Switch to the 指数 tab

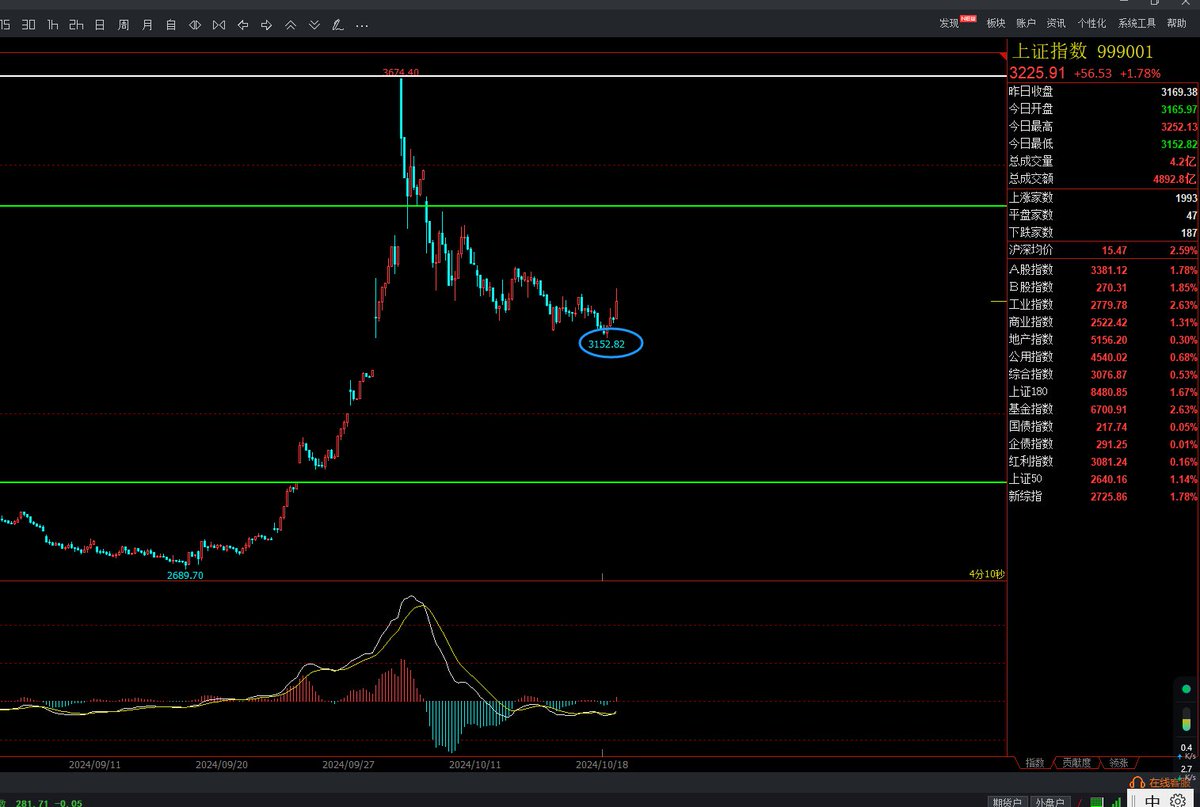(1034, 762)
